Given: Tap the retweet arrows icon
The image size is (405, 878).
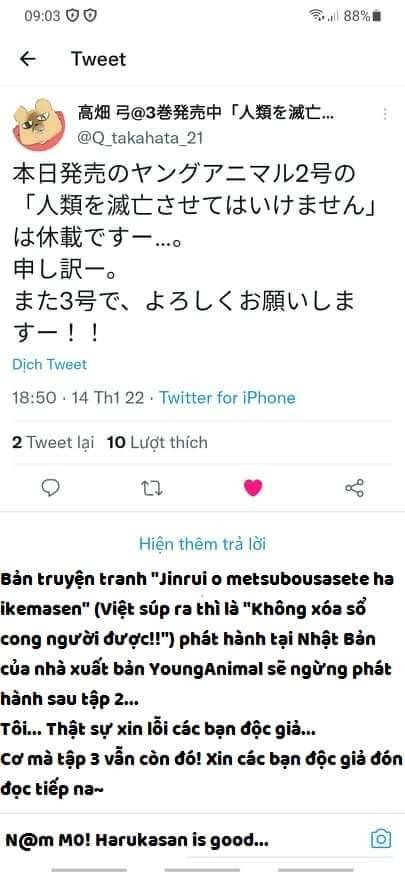Looking at the screenshot, I should click(152, 488).
